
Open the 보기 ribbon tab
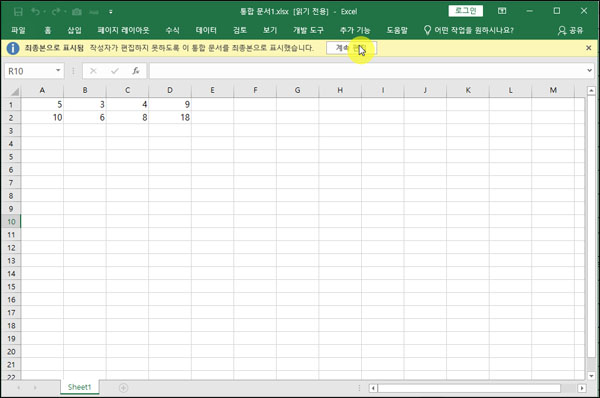[270, 30]
